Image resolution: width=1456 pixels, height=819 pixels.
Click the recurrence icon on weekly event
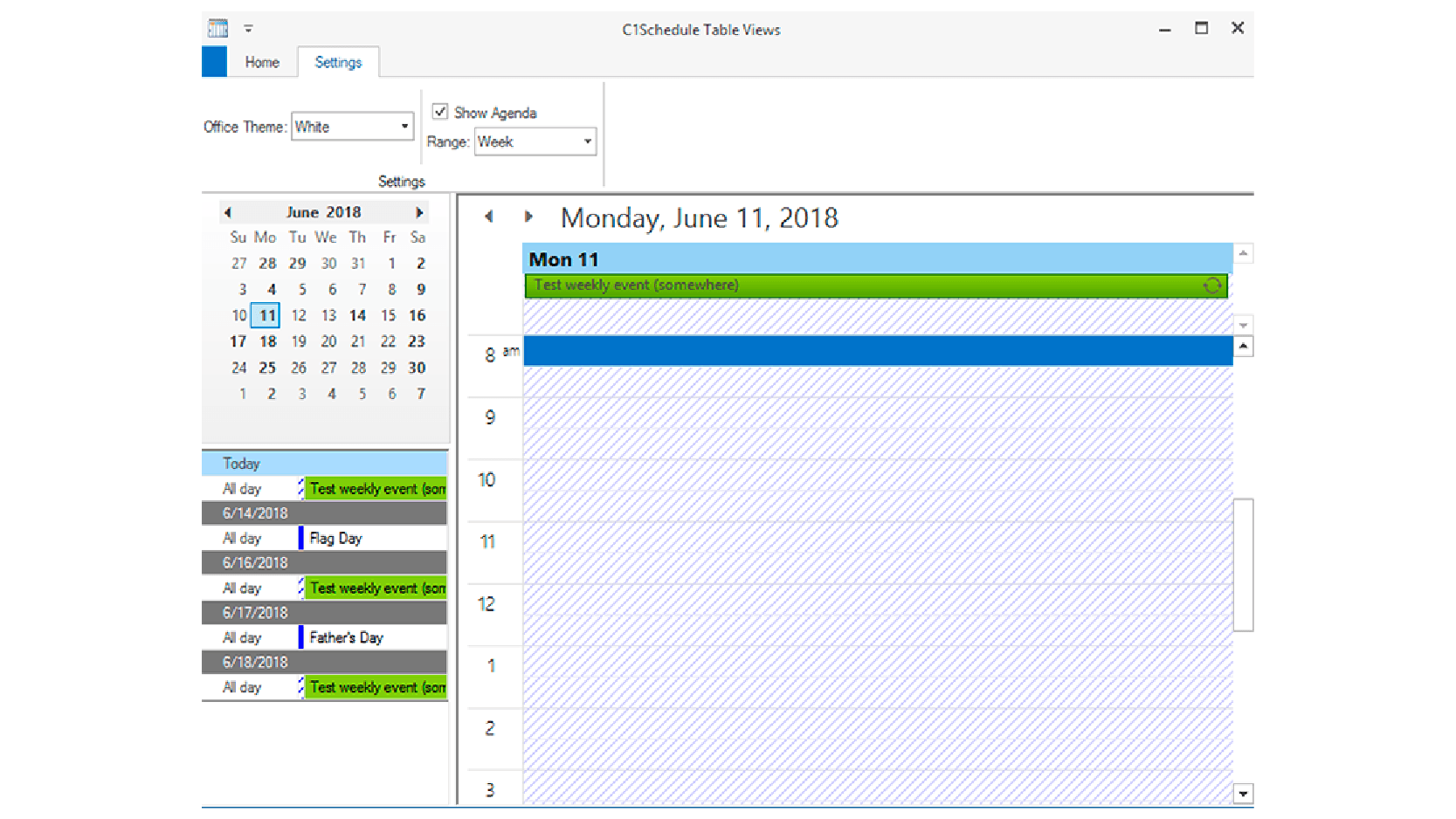[1212, 286]
